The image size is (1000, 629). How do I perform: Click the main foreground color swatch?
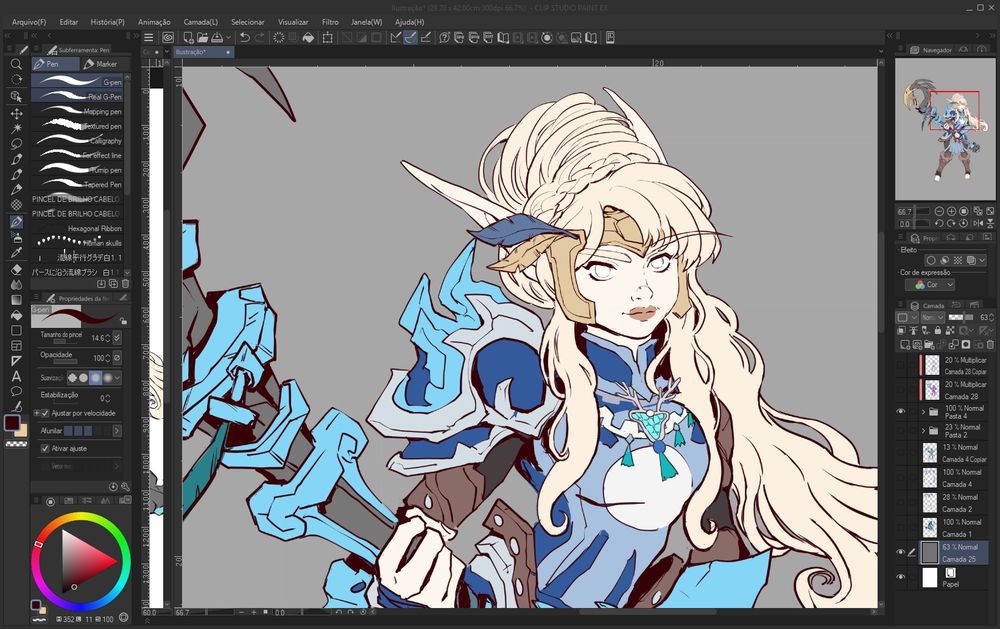tap(12, 422)
